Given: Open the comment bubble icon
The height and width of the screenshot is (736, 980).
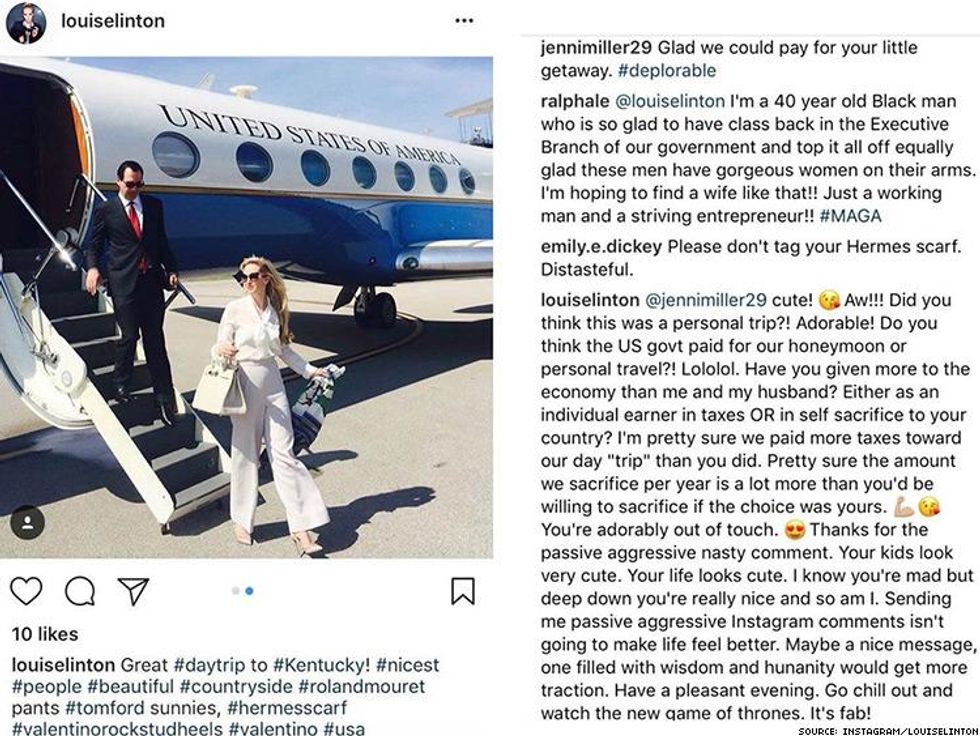Looking at the screenshot, I should point(80,591).
